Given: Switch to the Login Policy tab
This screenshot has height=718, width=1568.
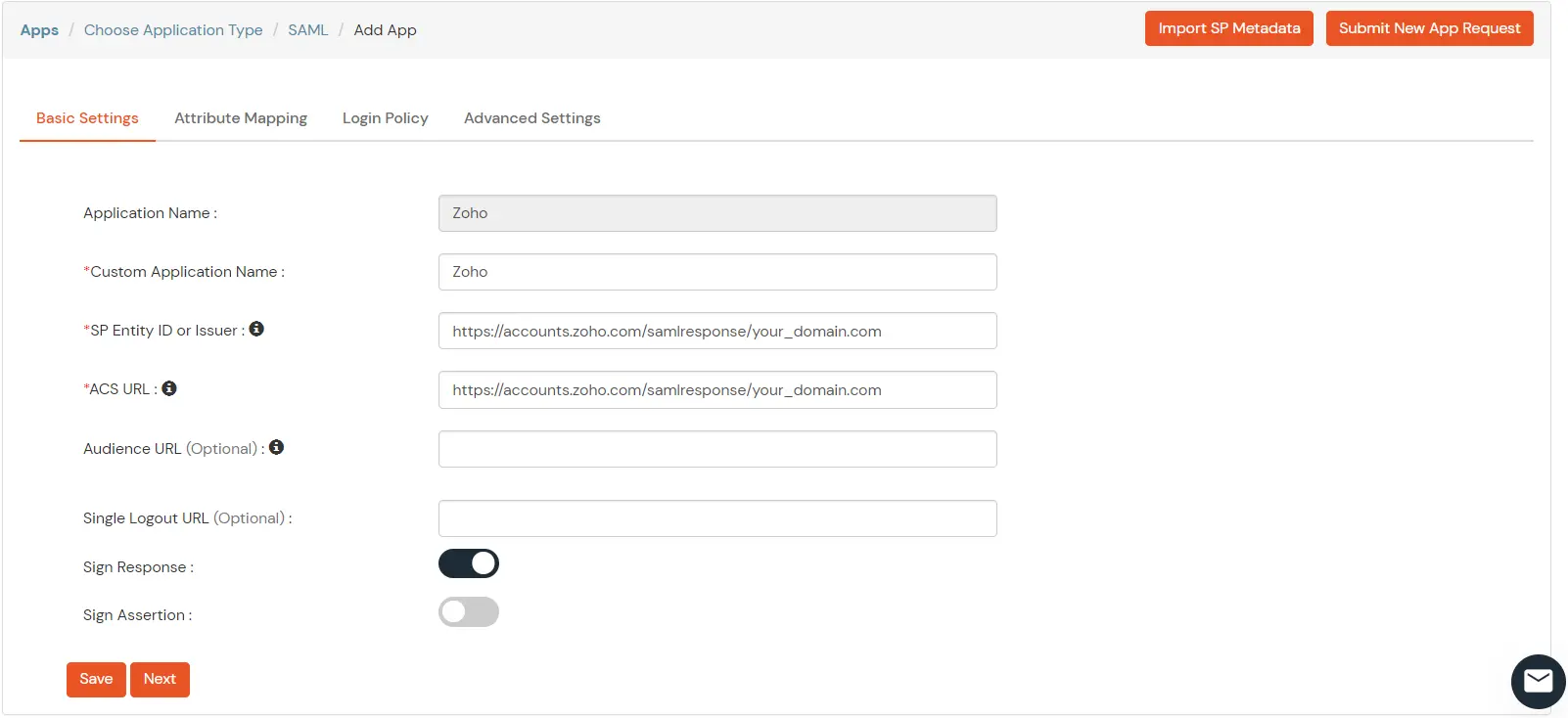Looking at the screenshot, I should [386, 118].
